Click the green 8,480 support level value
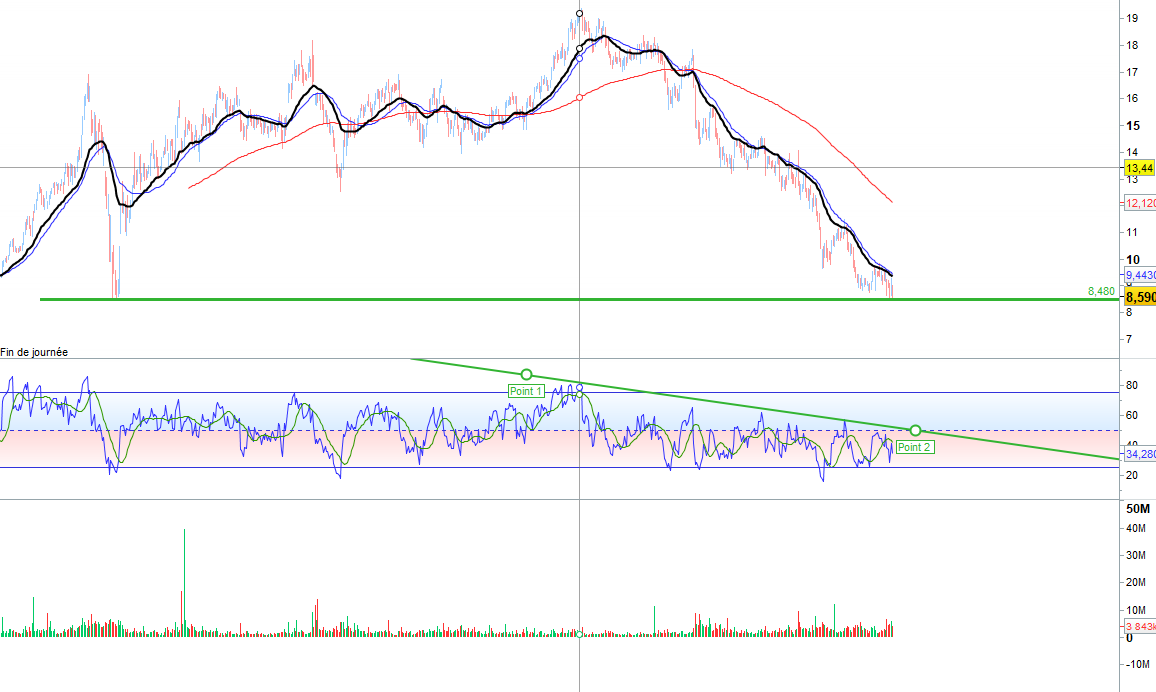Screen dimensions: 1156x692 (1101, 291)
